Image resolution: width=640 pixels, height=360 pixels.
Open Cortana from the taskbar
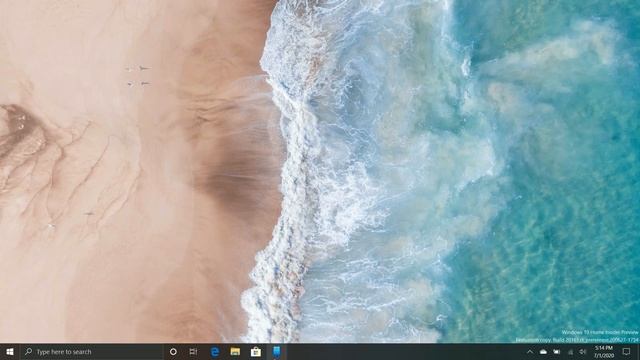point(173,351)
